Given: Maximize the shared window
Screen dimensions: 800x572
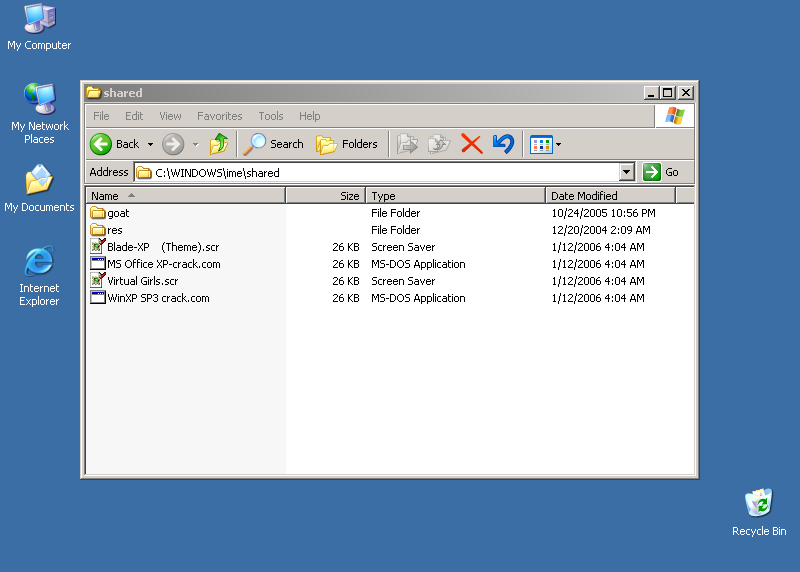Looking at the screenshot, I should coord(667,93).
